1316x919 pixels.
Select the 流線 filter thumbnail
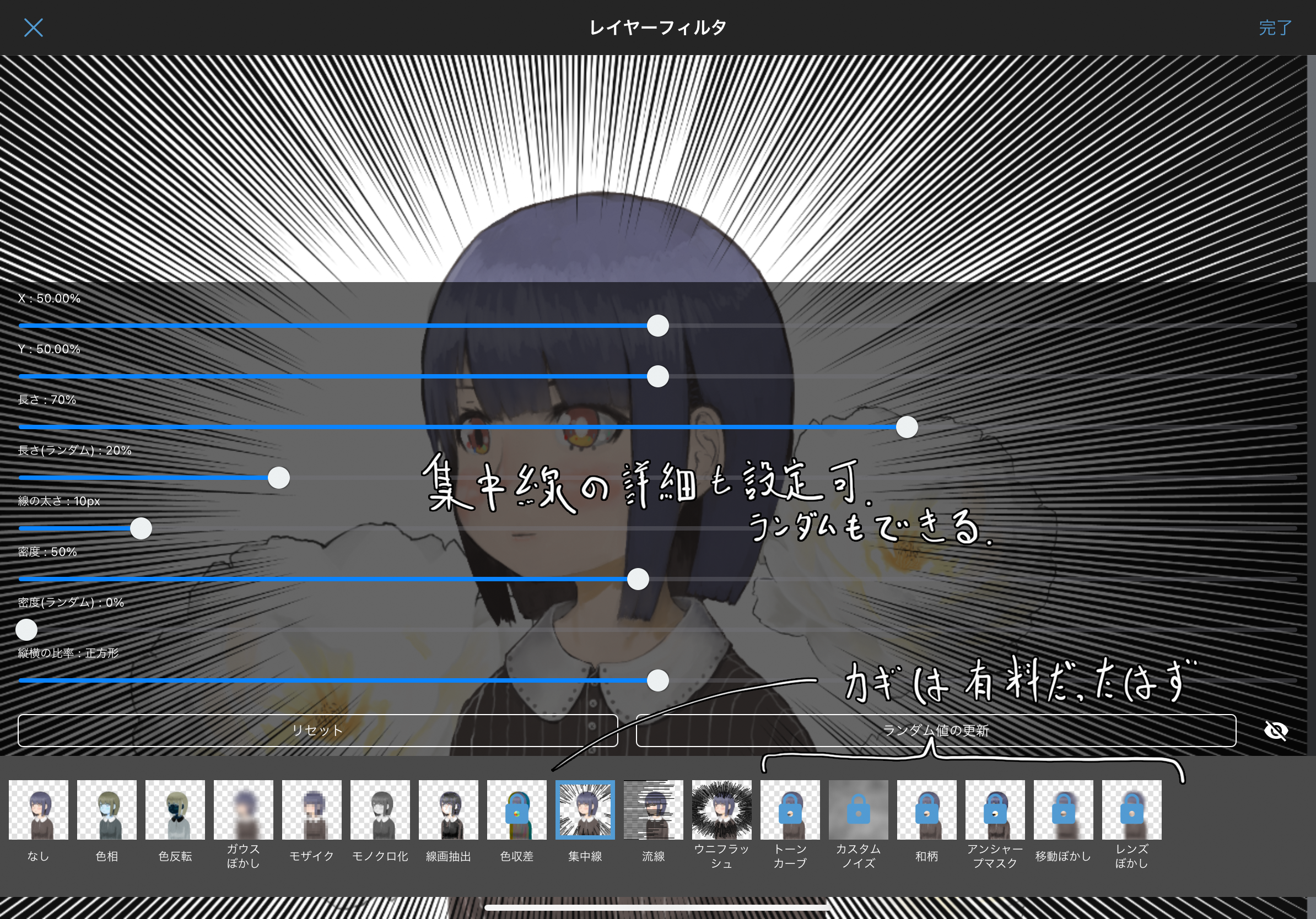(x=653, y=809)
